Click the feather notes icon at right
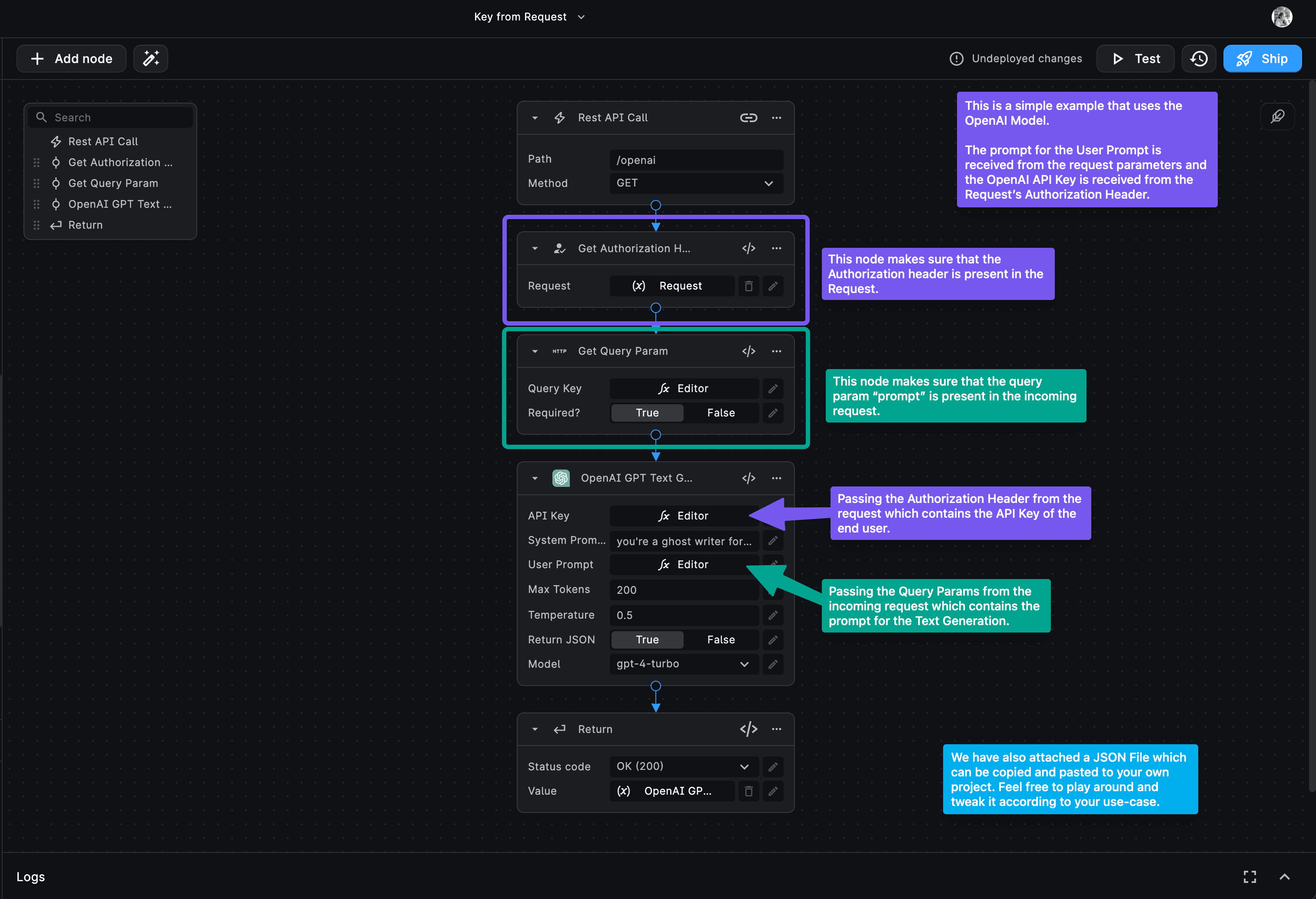This screenshot has width=1316, height=899. 1277,117
